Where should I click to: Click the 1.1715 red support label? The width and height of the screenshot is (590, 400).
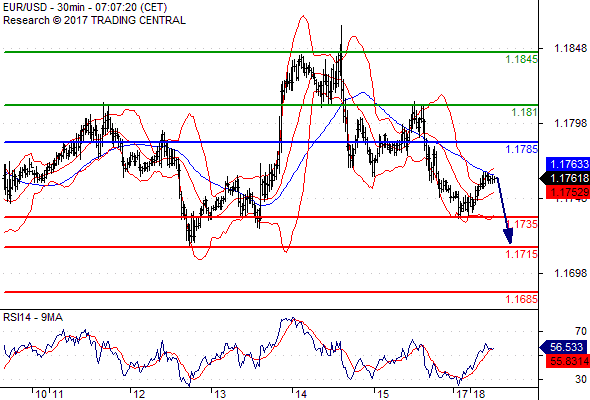521,254
